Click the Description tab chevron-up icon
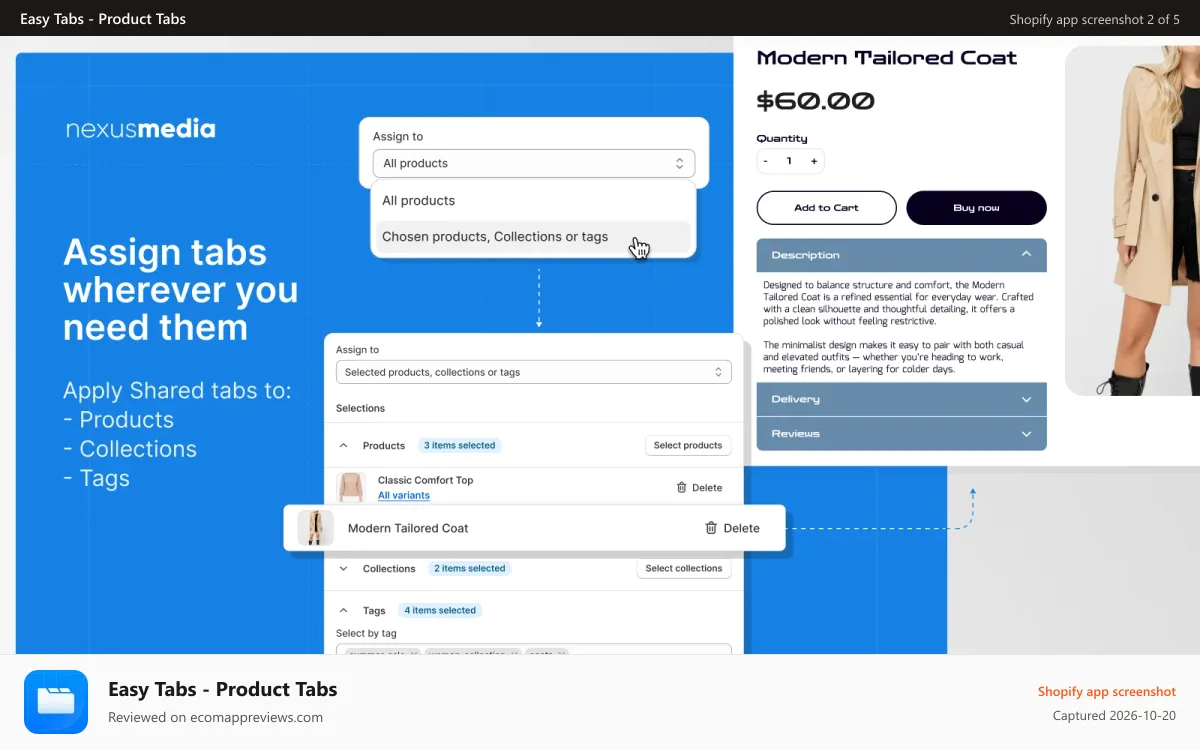The image size is (1200, 750). tap(1026, 254)
